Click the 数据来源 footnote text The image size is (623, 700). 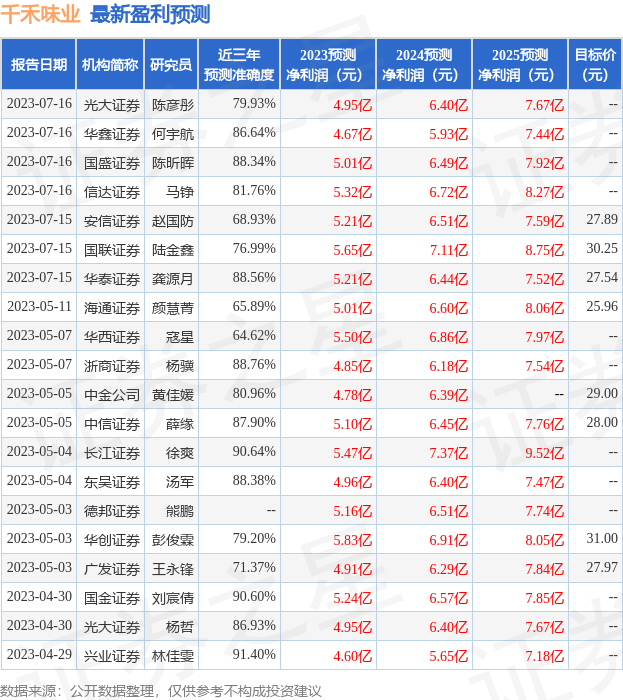pyautogui.click(x=161, y=691)
